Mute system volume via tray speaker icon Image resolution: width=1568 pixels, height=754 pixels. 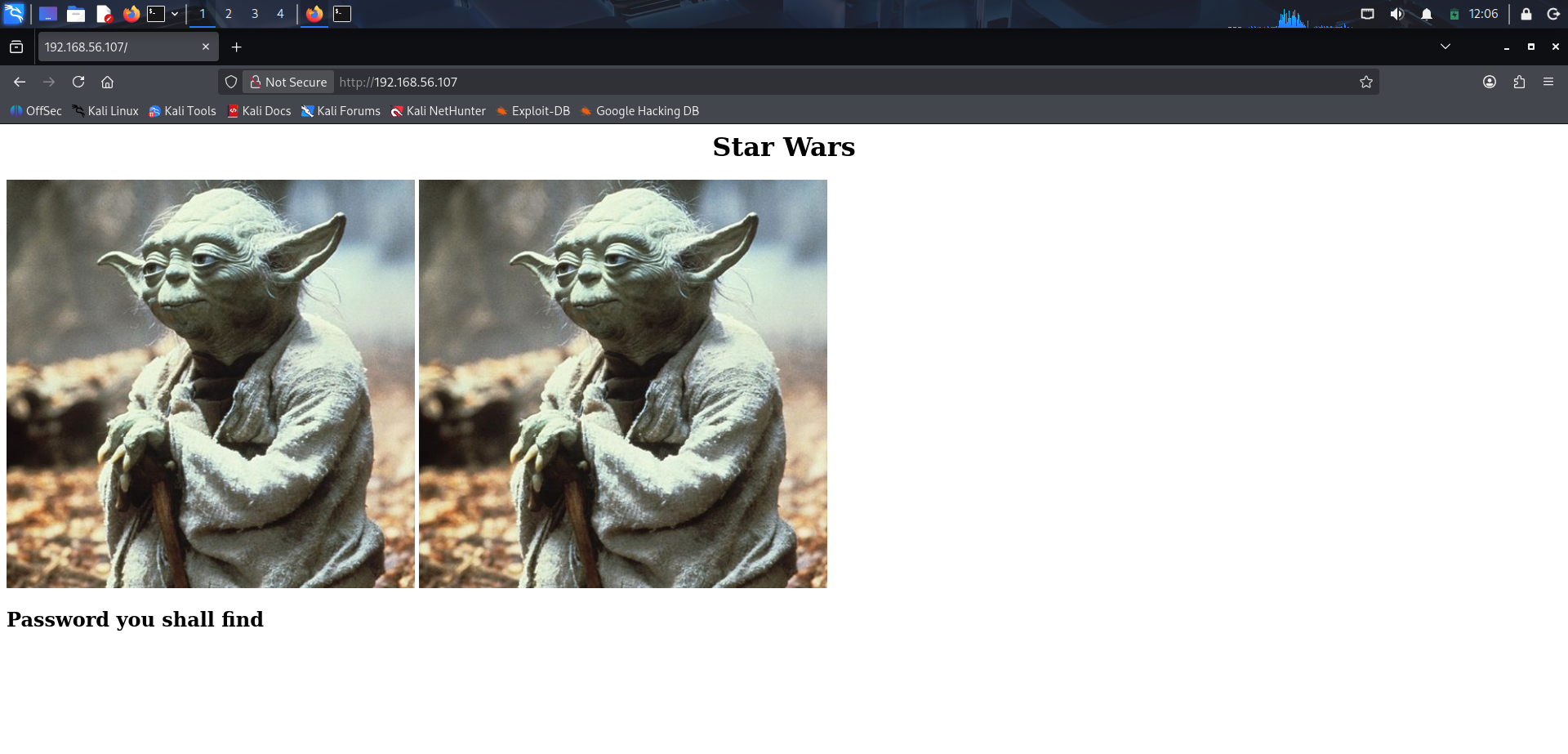pos(1396,14)
